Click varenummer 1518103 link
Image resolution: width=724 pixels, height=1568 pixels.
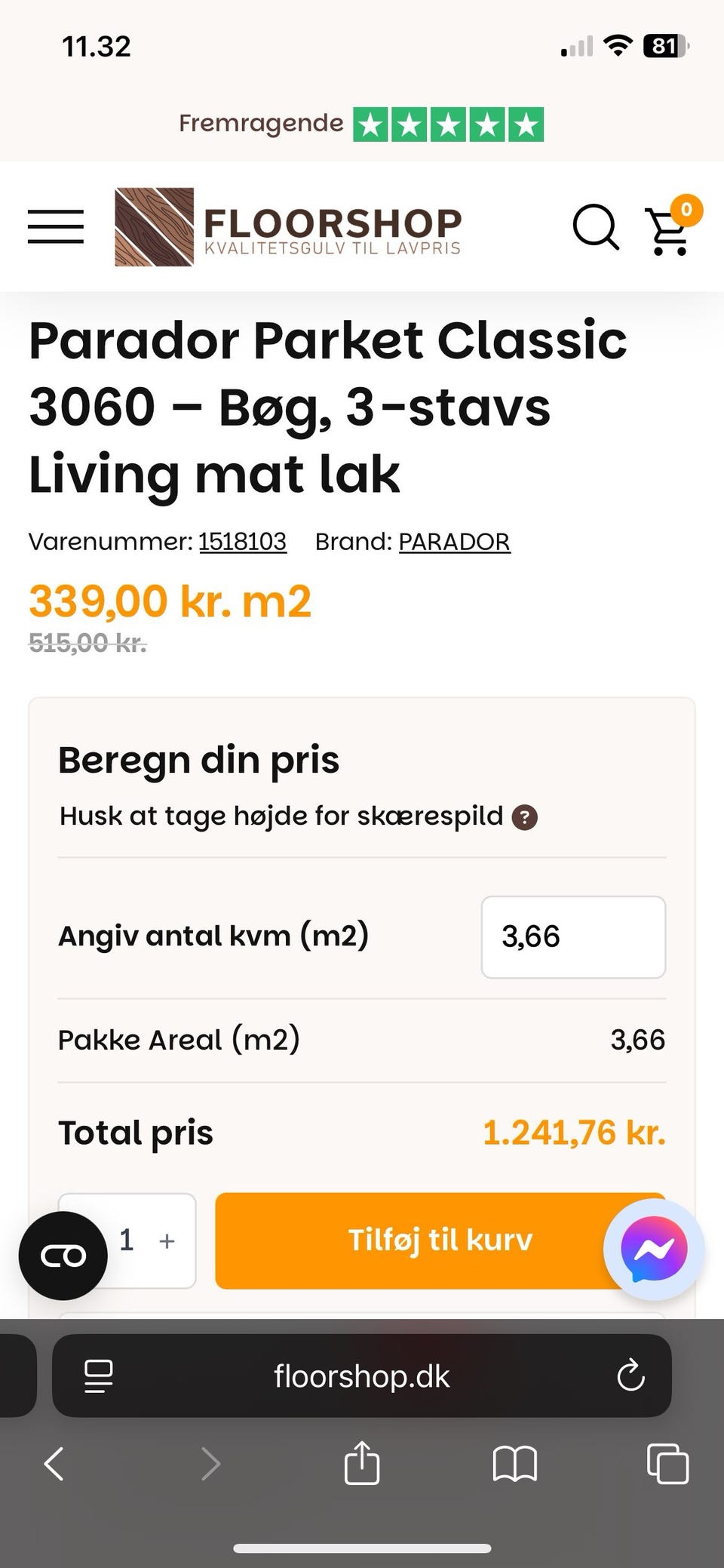[x=242, y=542]
